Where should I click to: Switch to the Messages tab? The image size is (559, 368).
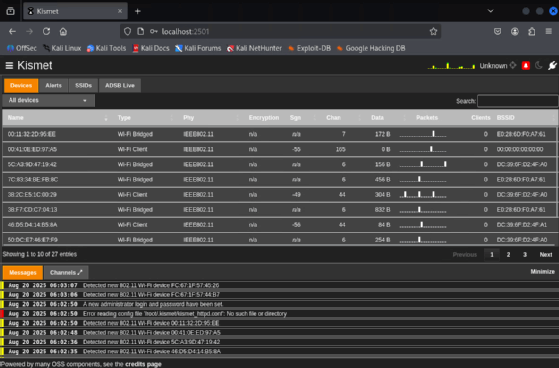tap(23, 272)
